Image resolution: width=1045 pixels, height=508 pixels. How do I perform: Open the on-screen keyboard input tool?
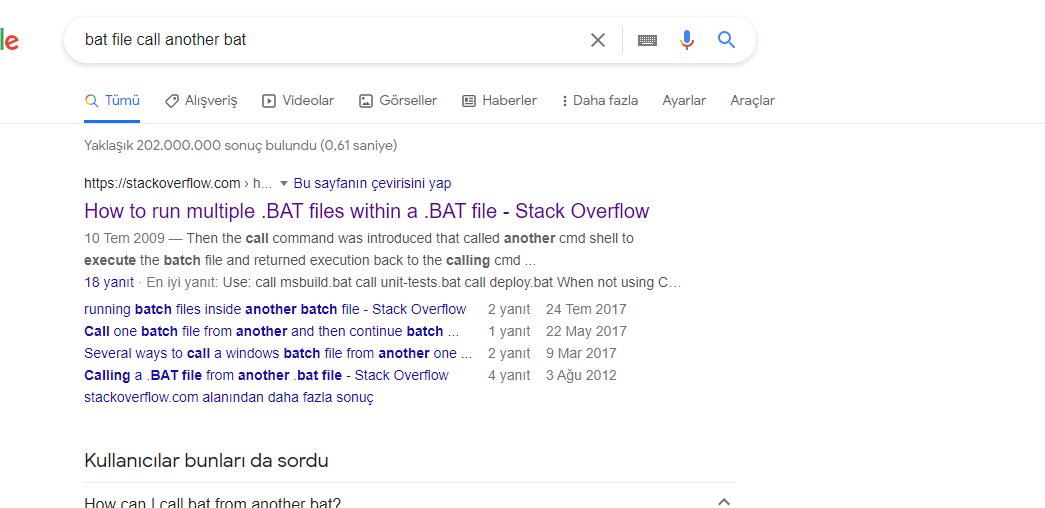(647, 40)
